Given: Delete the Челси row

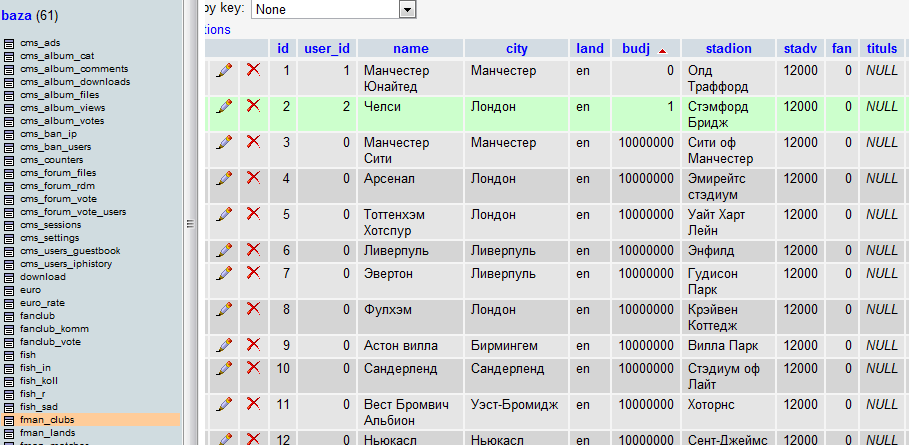Looking at the screenshot, I should click(253, 105).
